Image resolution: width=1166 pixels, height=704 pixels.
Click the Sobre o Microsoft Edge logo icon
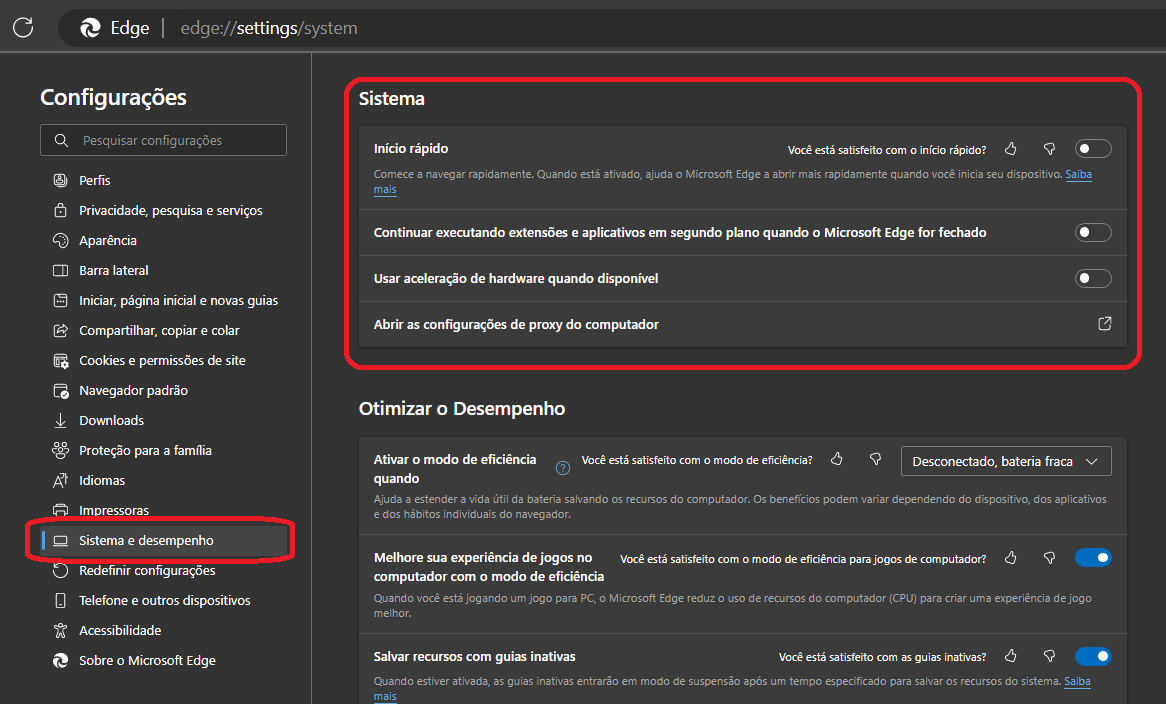pos(60,660)
